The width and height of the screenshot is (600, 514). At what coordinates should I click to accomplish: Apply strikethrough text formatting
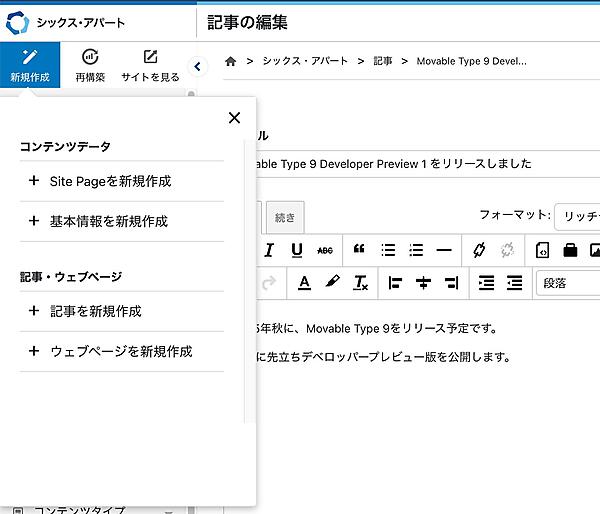[325, 250]
